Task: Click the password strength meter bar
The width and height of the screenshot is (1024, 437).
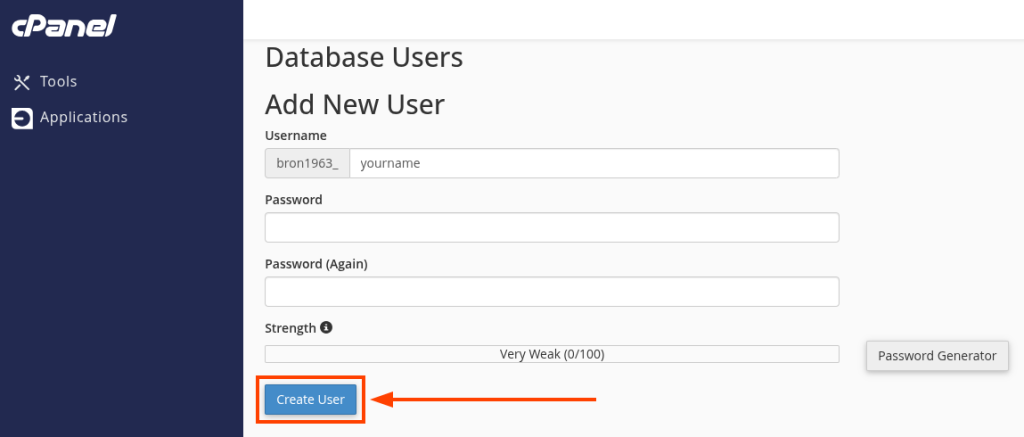Action: [x=551, y=354]
